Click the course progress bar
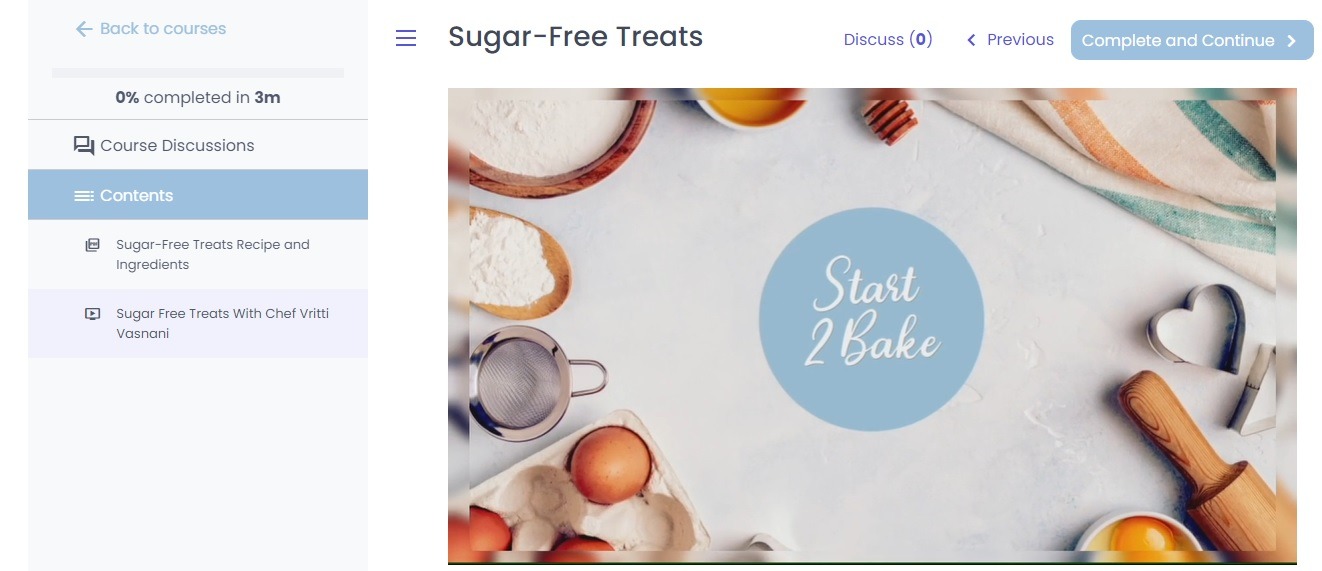 [198, 73]
